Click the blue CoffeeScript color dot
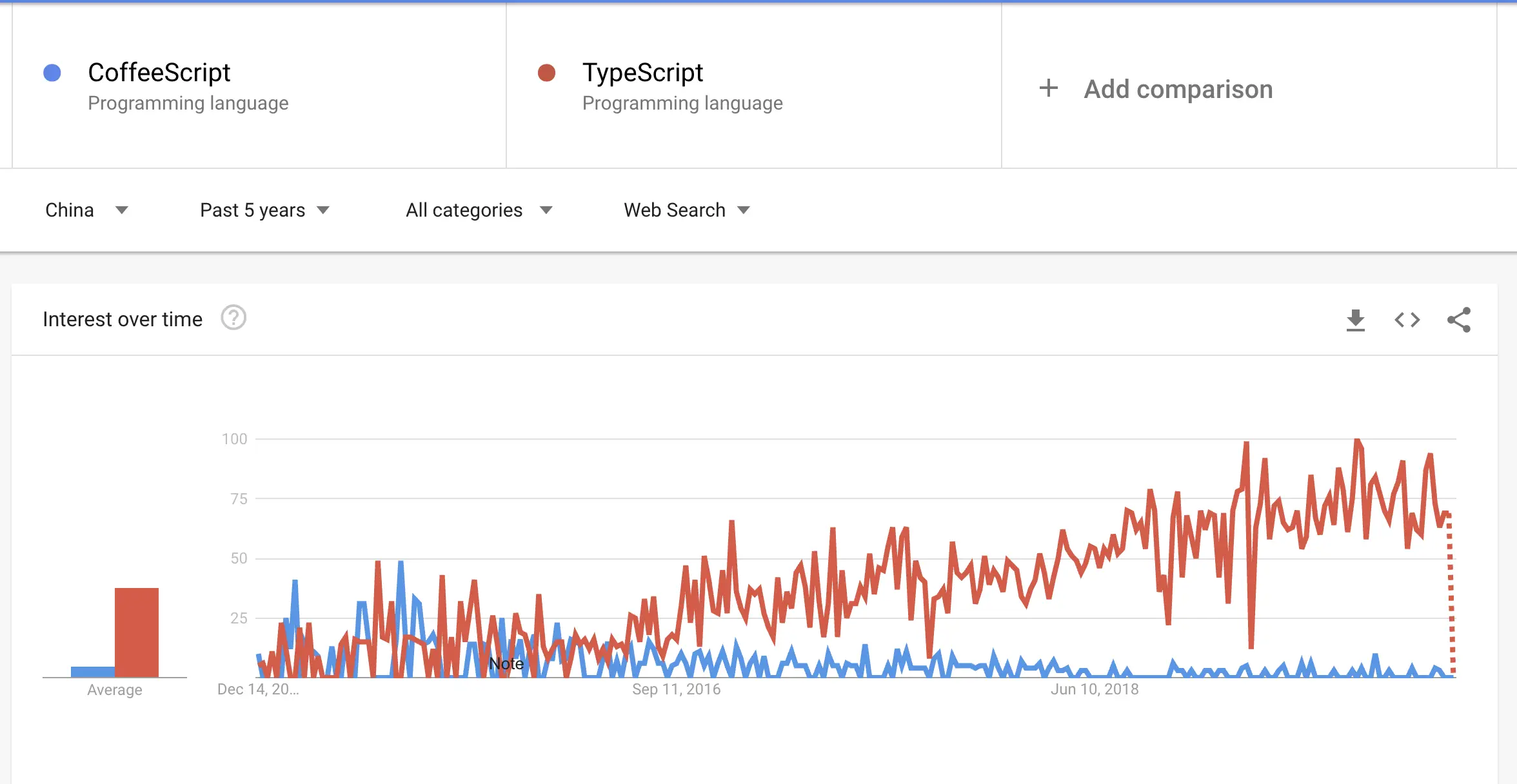Screen dimensions: 1517x784 tap(52, 73)
